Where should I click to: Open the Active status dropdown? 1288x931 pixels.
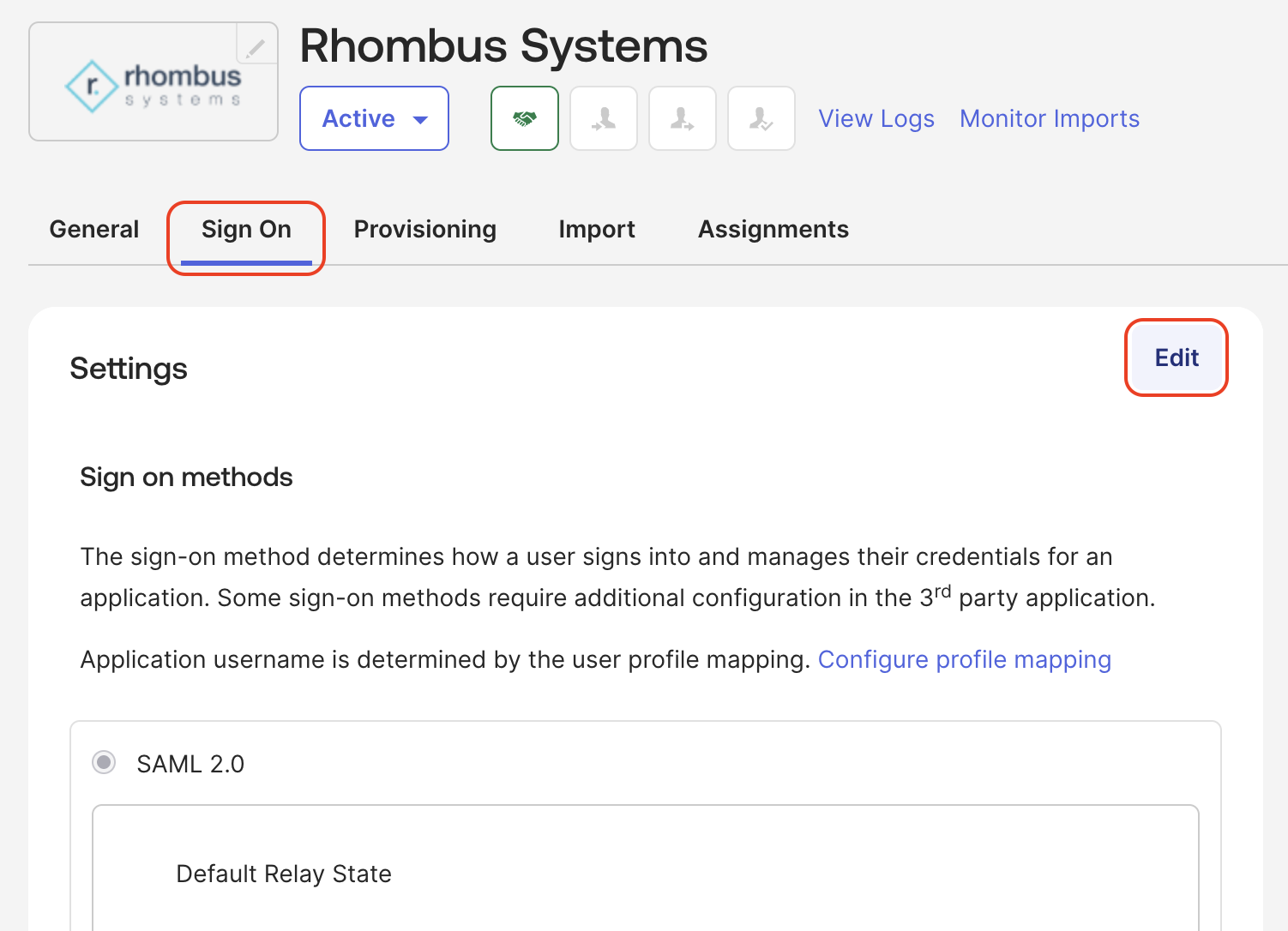tap(375, 118)
